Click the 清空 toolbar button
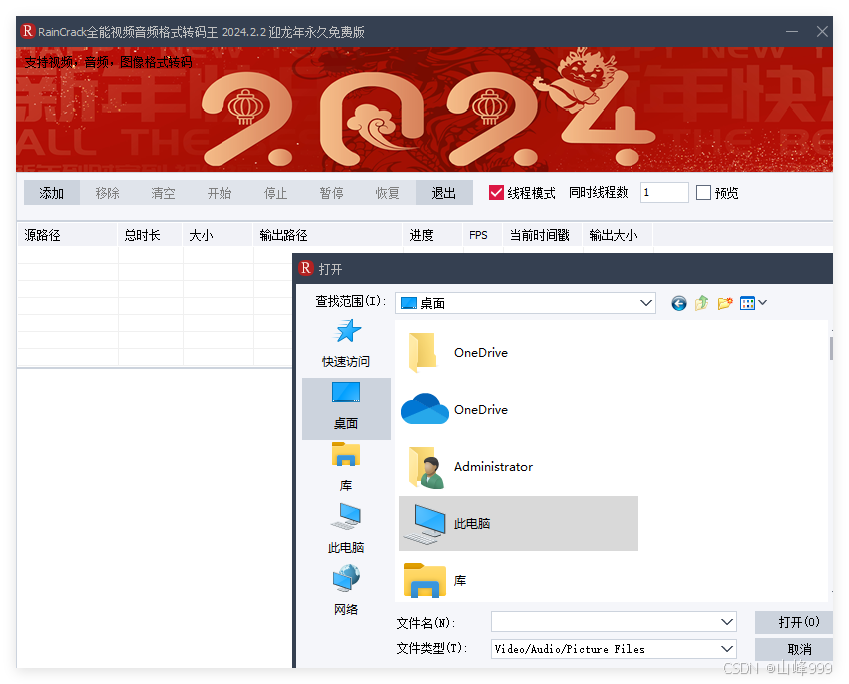The height and width of the screenshot is (684, 849). (164, 193)
